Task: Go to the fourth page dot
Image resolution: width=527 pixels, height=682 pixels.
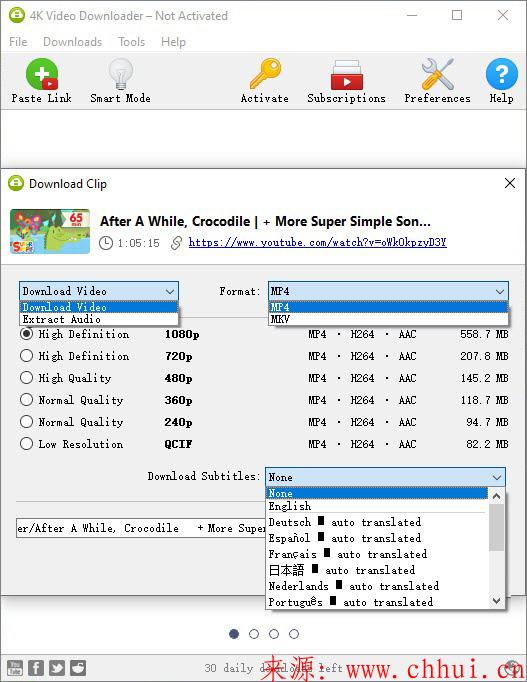Action: [x=294, y=634]
